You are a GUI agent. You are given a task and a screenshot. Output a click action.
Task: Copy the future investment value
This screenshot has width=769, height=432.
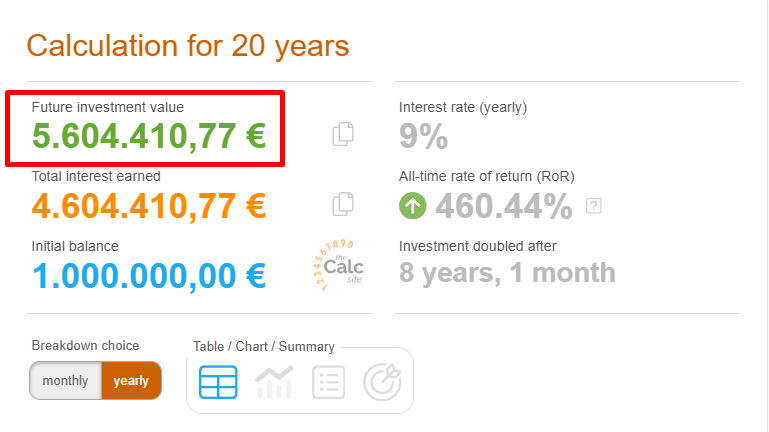pos(343,134)
